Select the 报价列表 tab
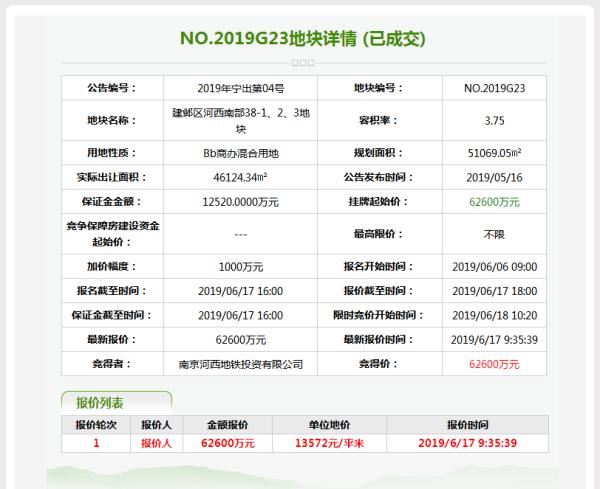 (x=116, y=402)
